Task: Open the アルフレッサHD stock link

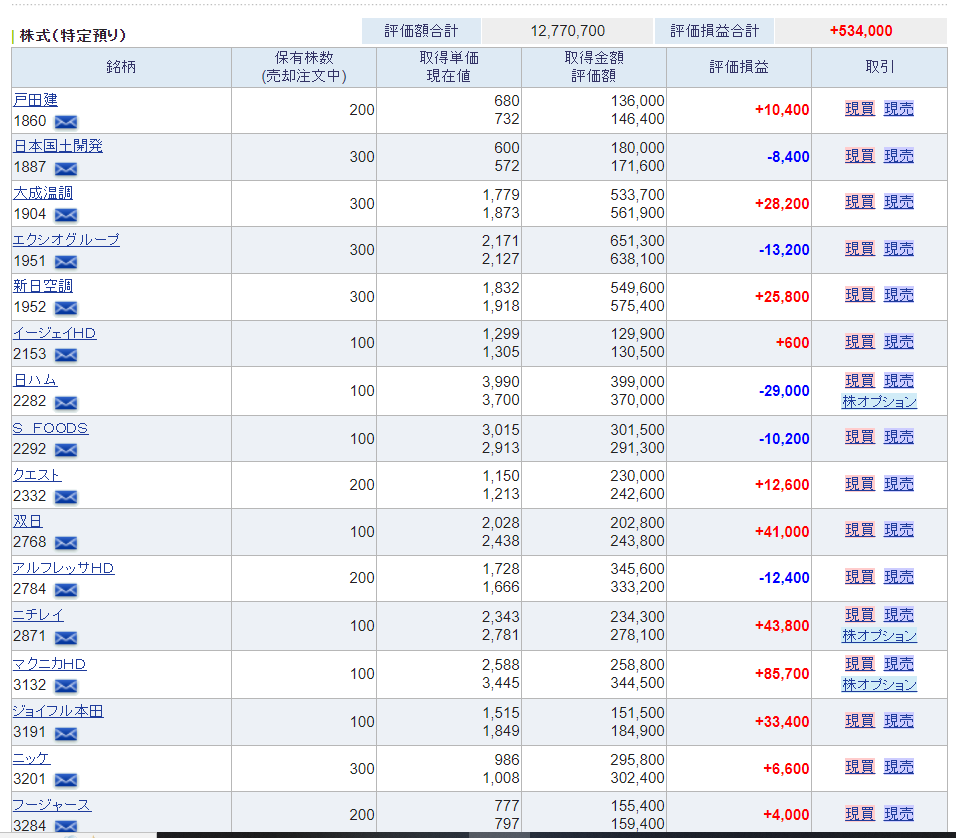Action: (x=63, y=568)
